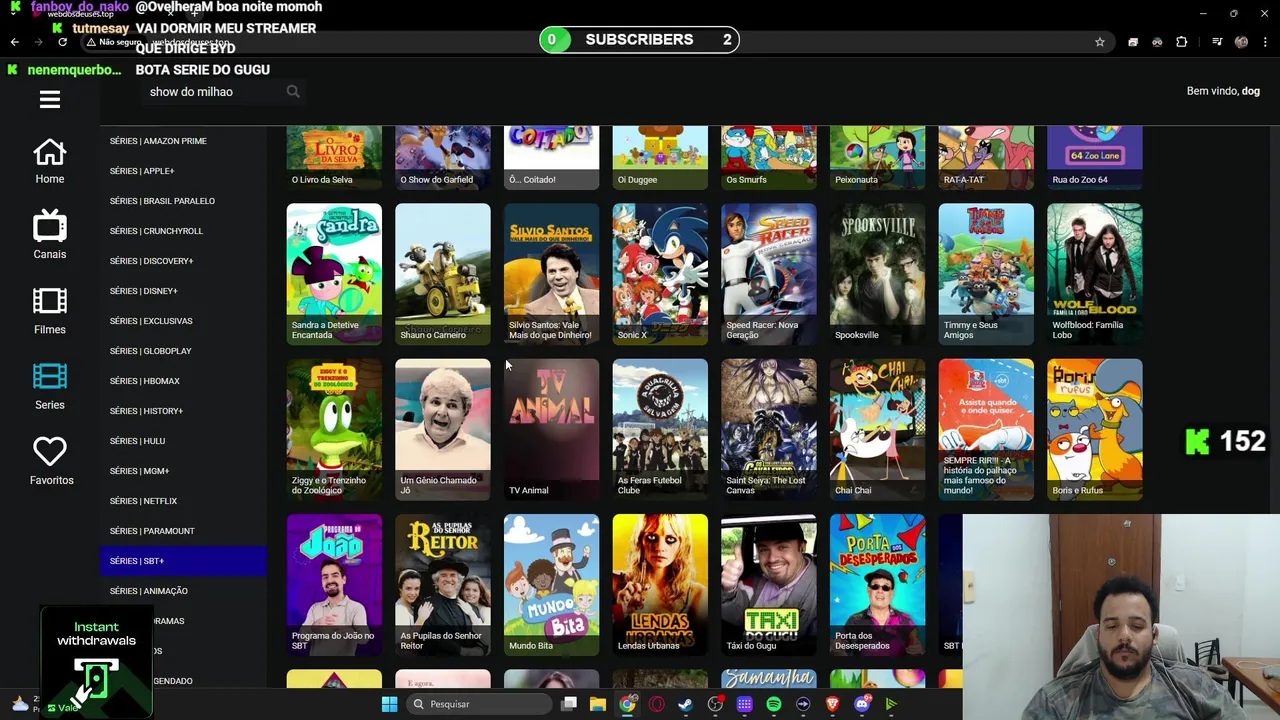Open the Spooksville poster
1280x720 pixels.
pyautogui.click(x=877, y=274)
